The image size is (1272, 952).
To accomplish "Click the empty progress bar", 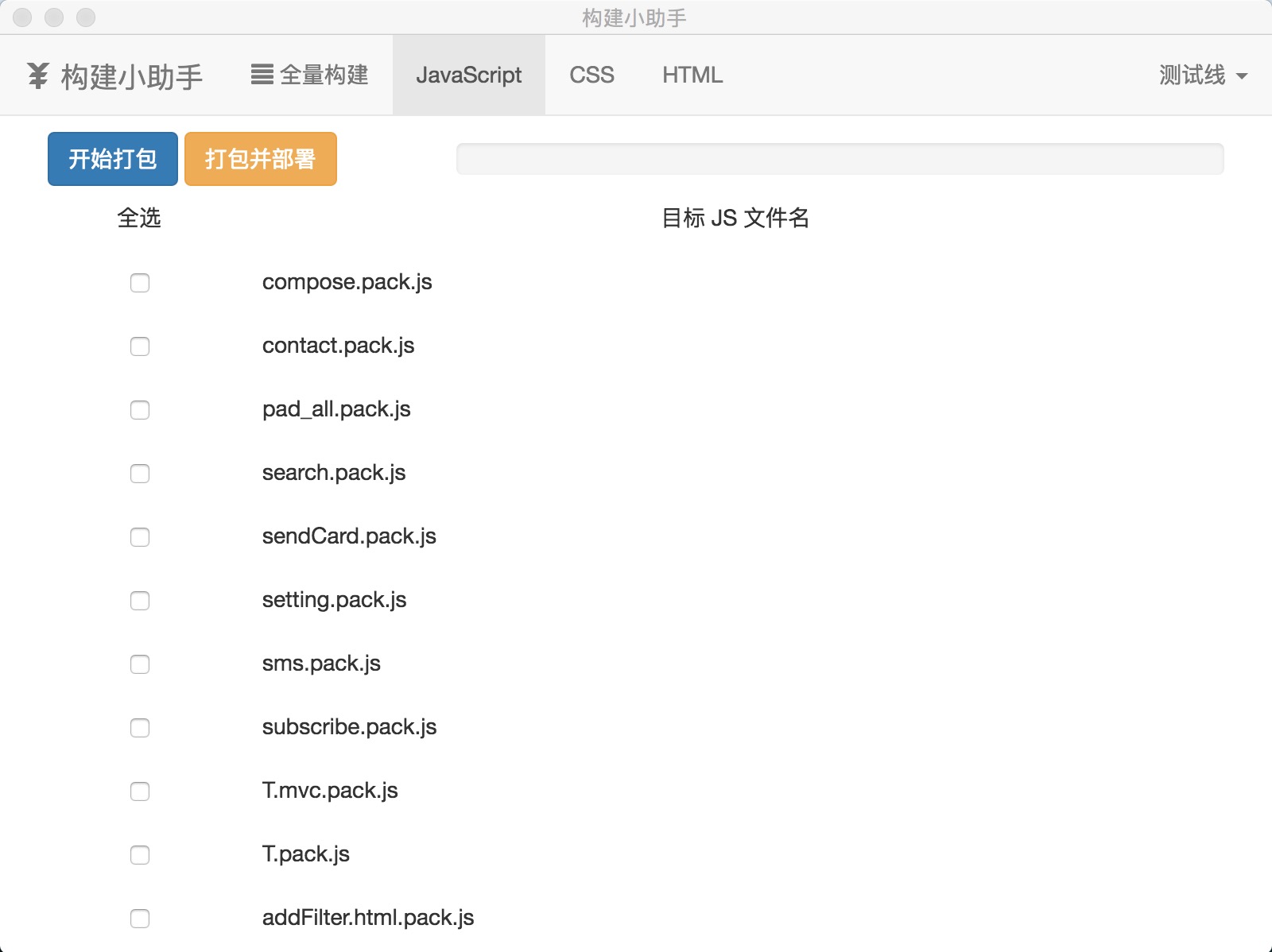I will 840,159.
